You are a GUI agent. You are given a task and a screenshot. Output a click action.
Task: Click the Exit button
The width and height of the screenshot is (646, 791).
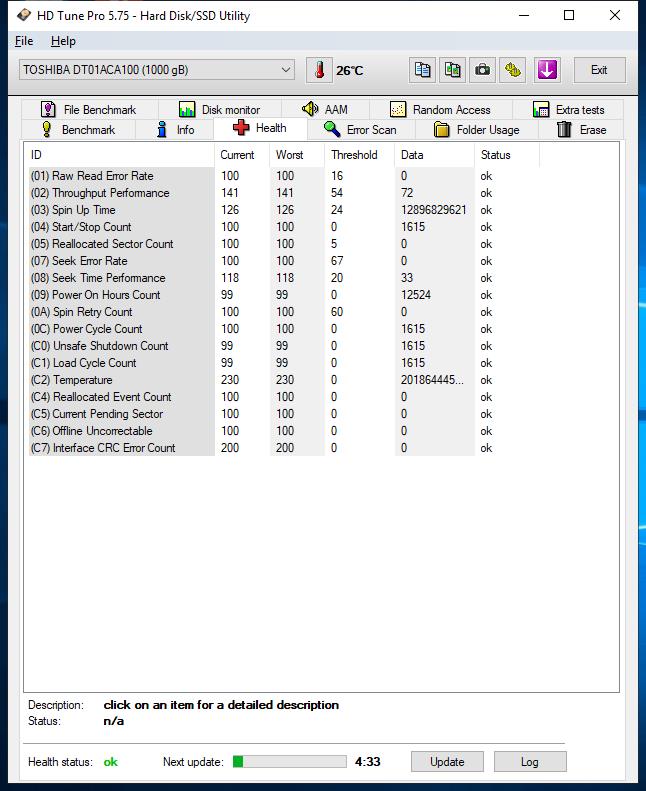coord(600,70)
